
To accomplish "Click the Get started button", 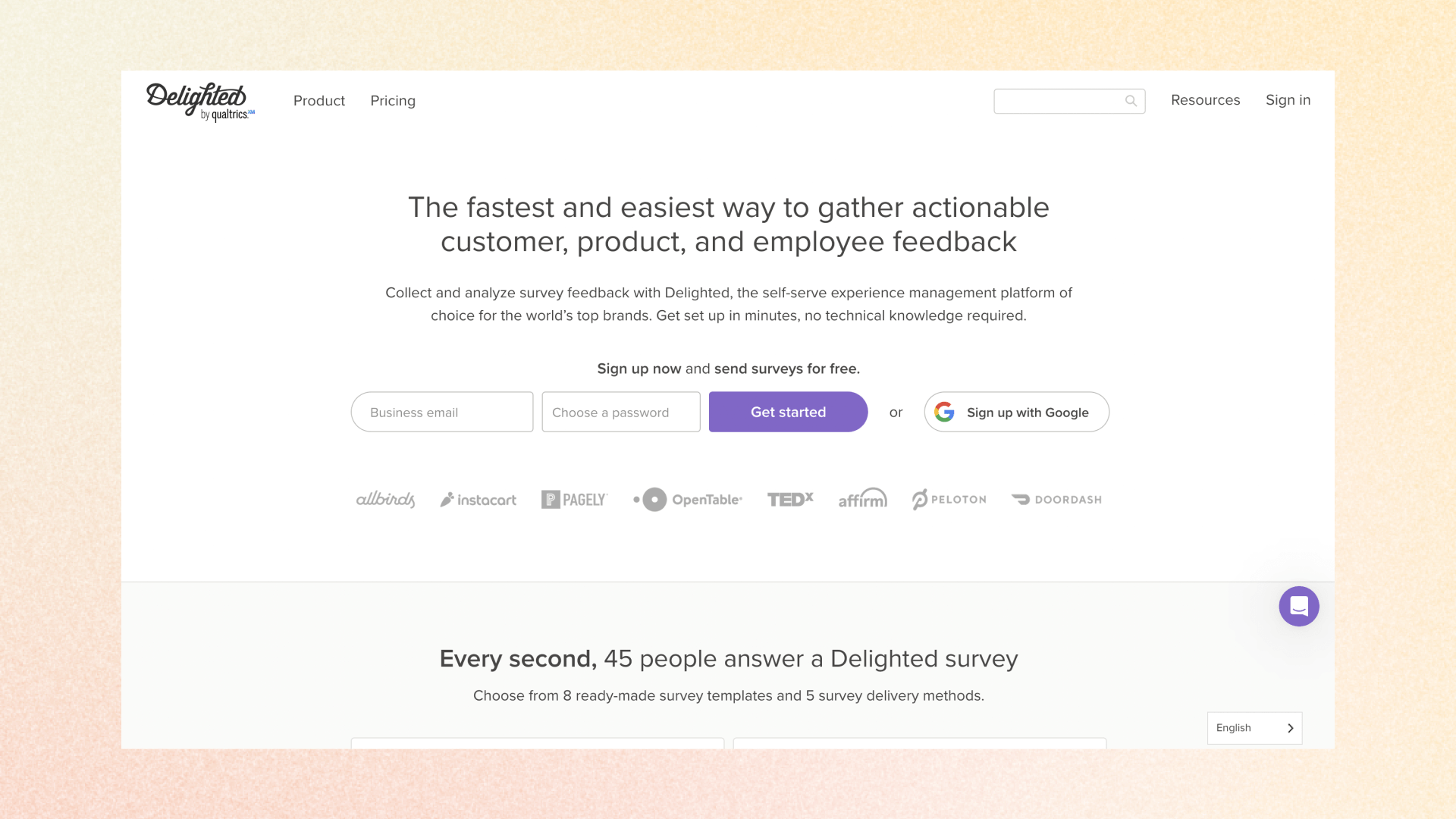I will [x=788, y=412].
